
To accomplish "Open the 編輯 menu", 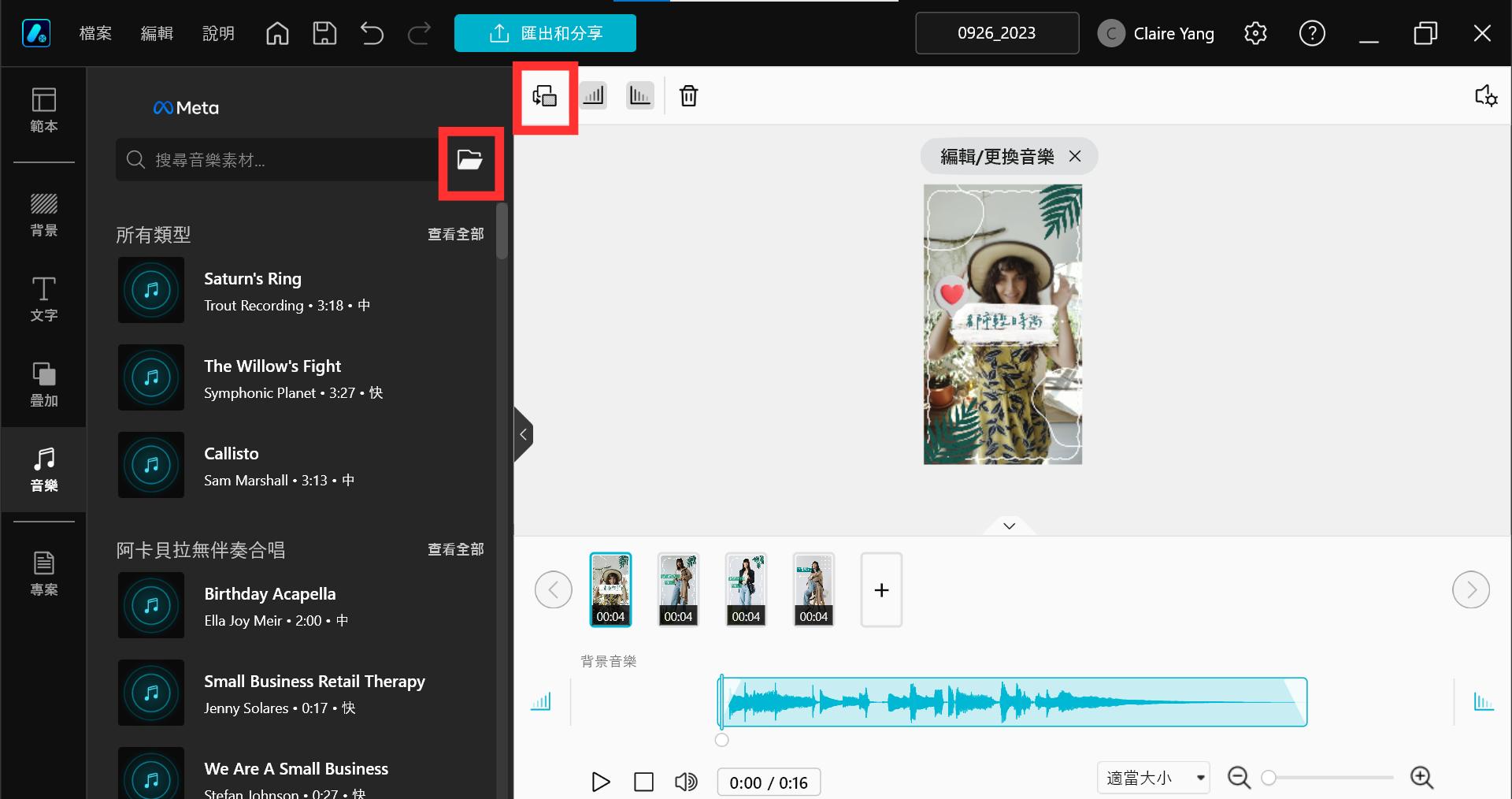I will 156,33.
